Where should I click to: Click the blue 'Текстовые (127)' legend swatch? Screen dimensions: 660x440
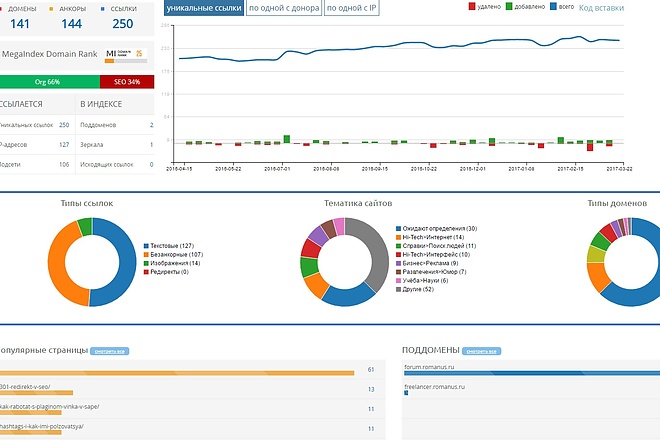click(146, 245)
